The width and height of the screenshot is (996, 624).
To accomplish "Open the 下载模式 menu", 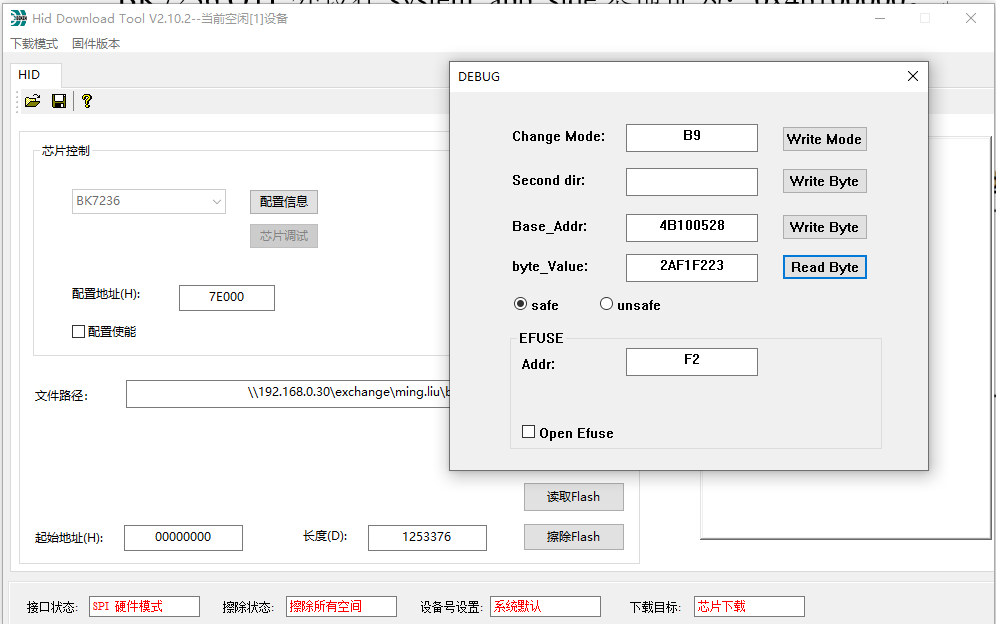I will 34,44.
